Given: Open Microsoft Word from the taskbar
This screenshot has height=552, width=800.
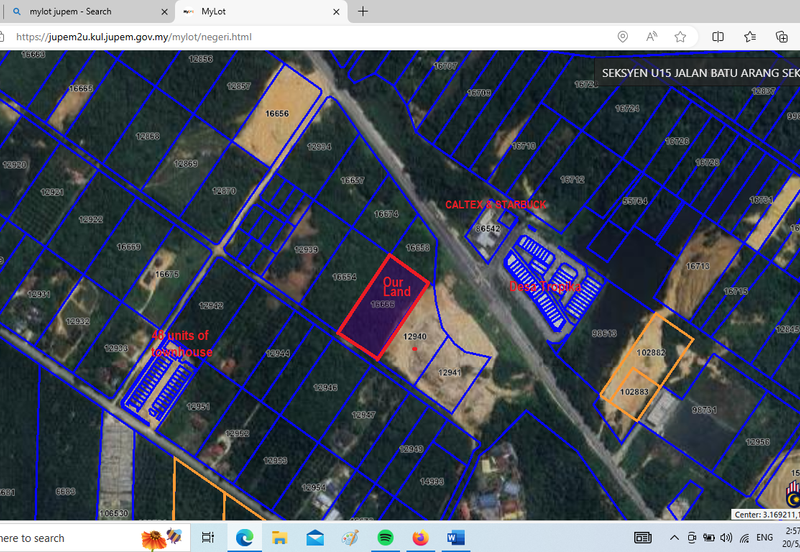Looking at the screenshot, I should [x=456, y=538].
